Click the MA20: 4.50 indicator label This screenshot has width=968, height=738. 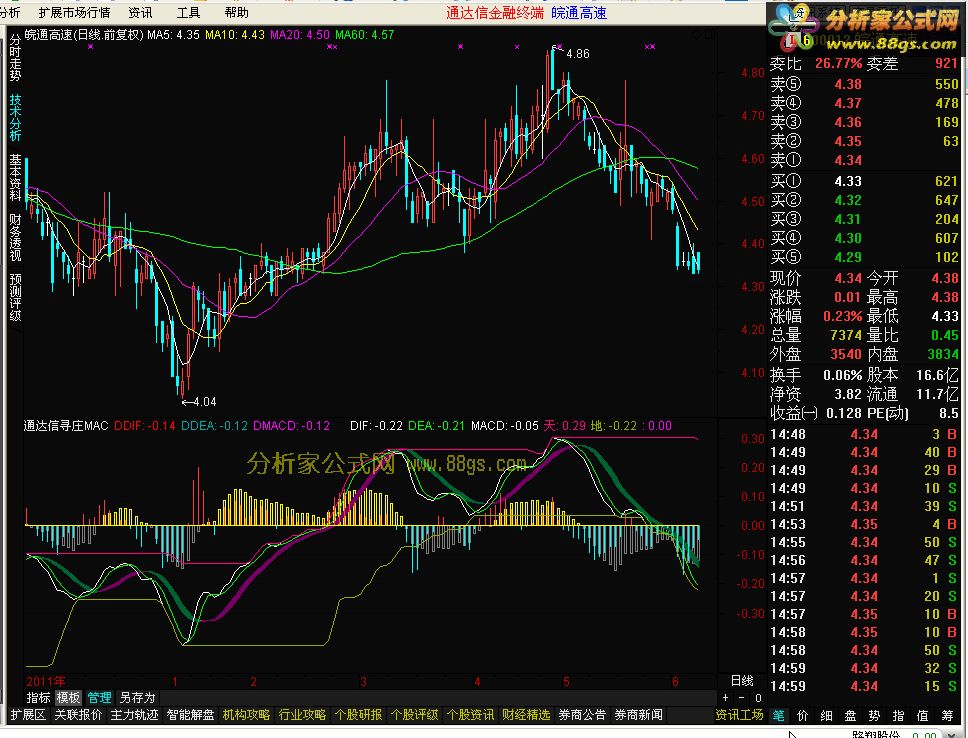(x=300, y=35)
